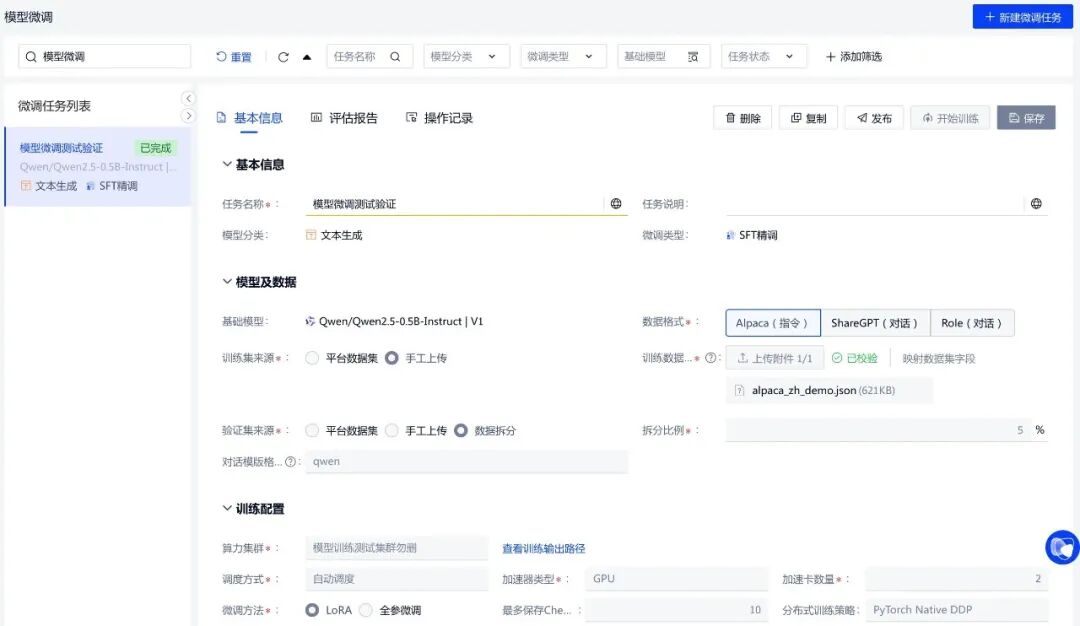Image resolution: width=1080 pixels, height=626 pixels.
Task: Collapse the task list panel left arrow
Action: tap(188, 98)
